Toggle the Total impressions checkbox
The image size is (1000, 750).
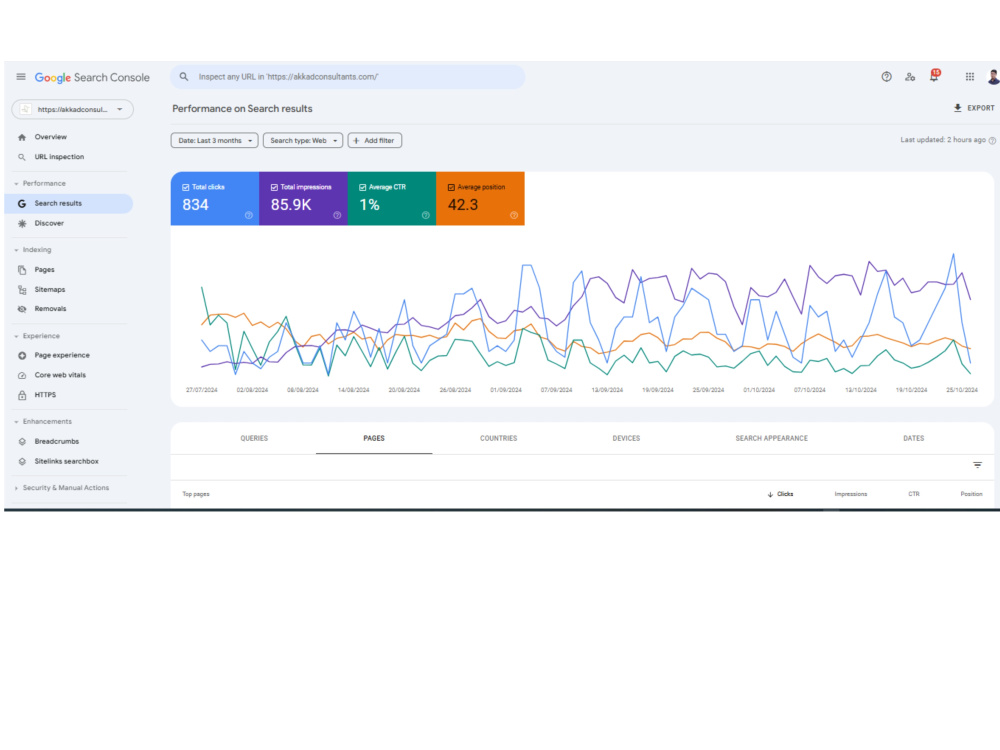tap(274, 188)
